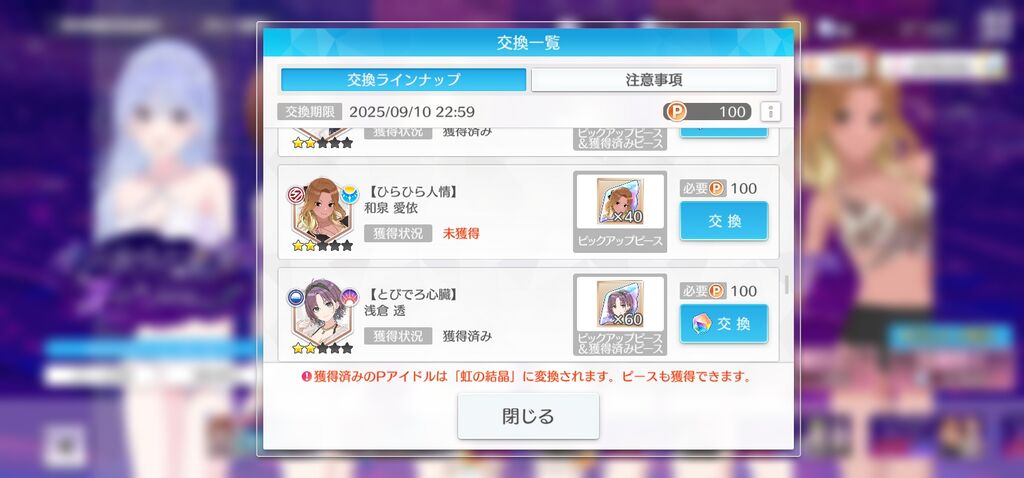Close the dialog with the 閉じる button
The height and width of the screenshot is (478, 1024).
coord(528,416)
